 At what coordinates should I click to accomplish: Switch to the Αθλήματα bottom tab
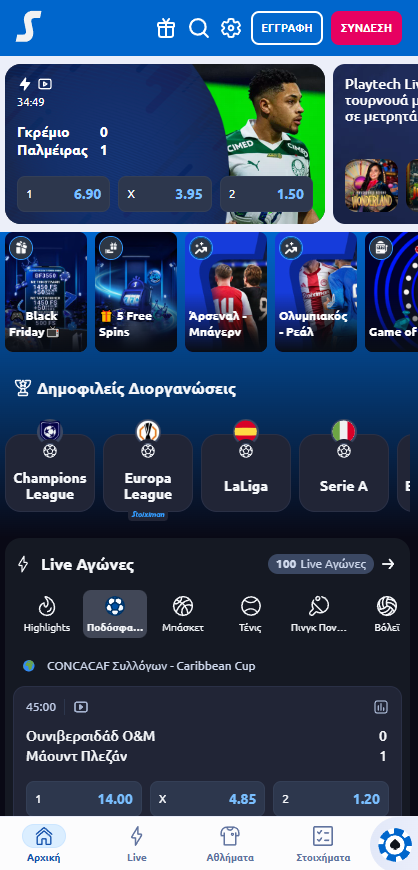pyautogui.click(x=230, y=844)
